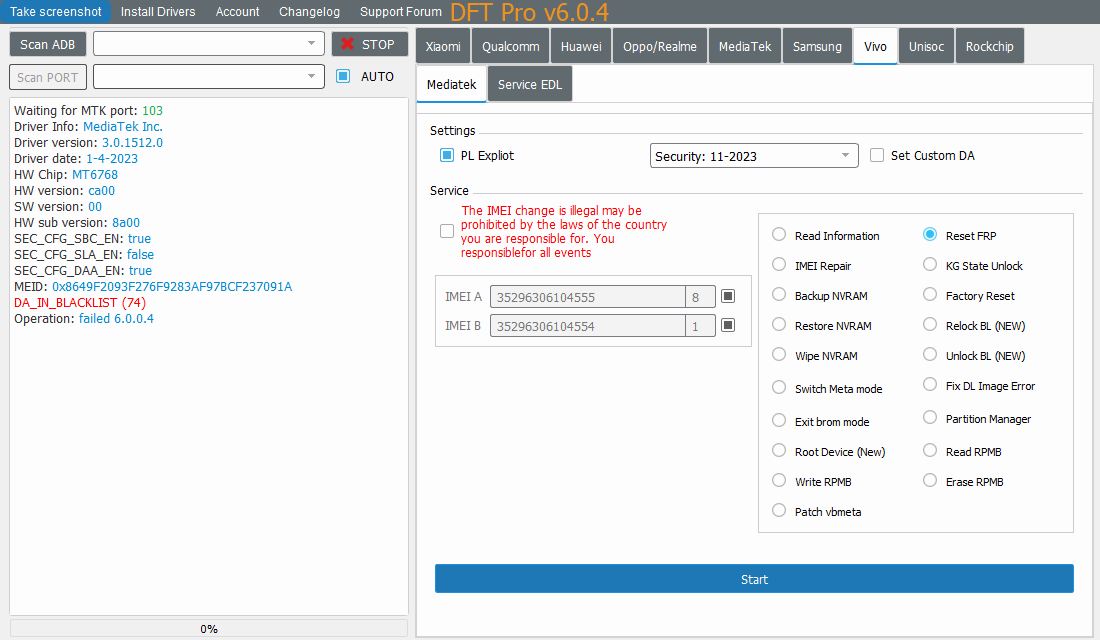Screen dimensions: 1100x640
Task: Toggle the square box beside IMEI A
Action: (x=728, y=296)
